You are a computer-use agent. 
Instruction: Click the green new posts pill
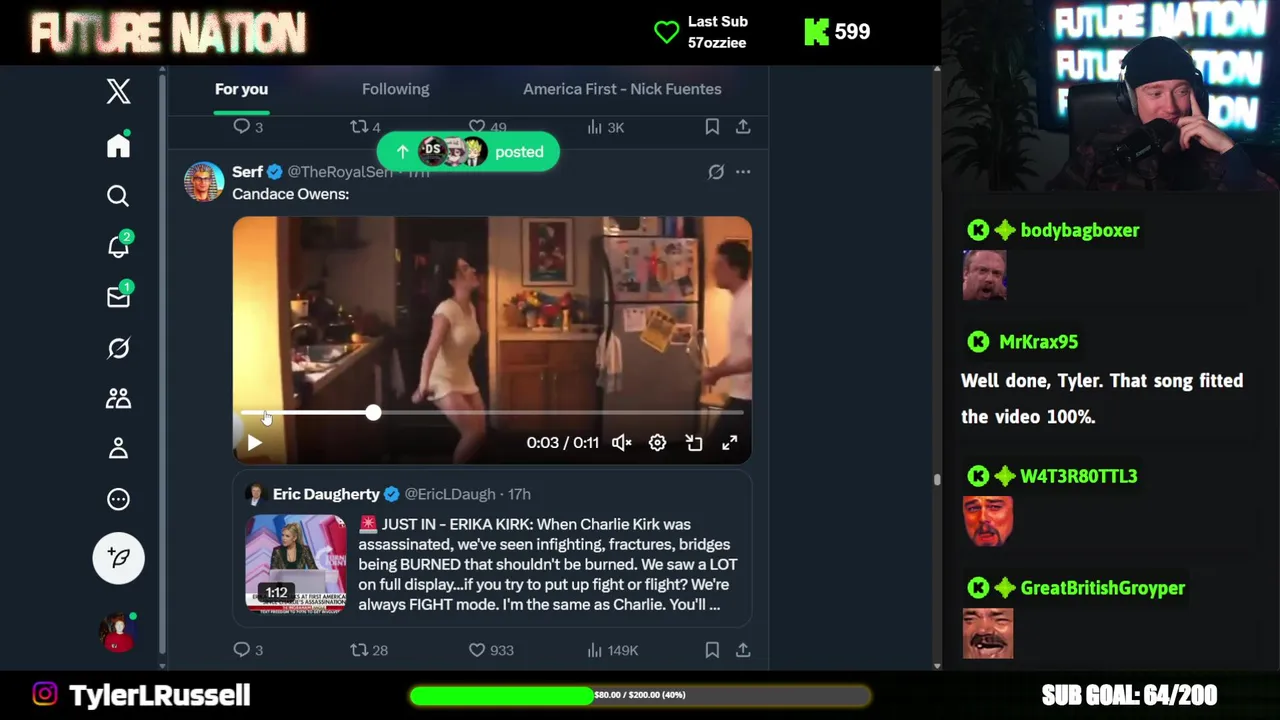(x=468, y=152)
